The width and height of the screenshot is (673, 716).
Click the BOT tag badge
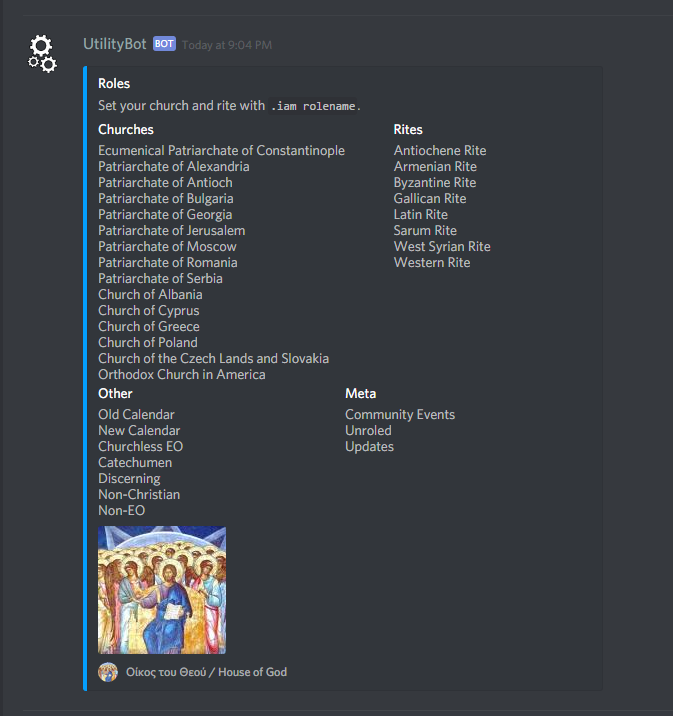click(x=164, y=44)
